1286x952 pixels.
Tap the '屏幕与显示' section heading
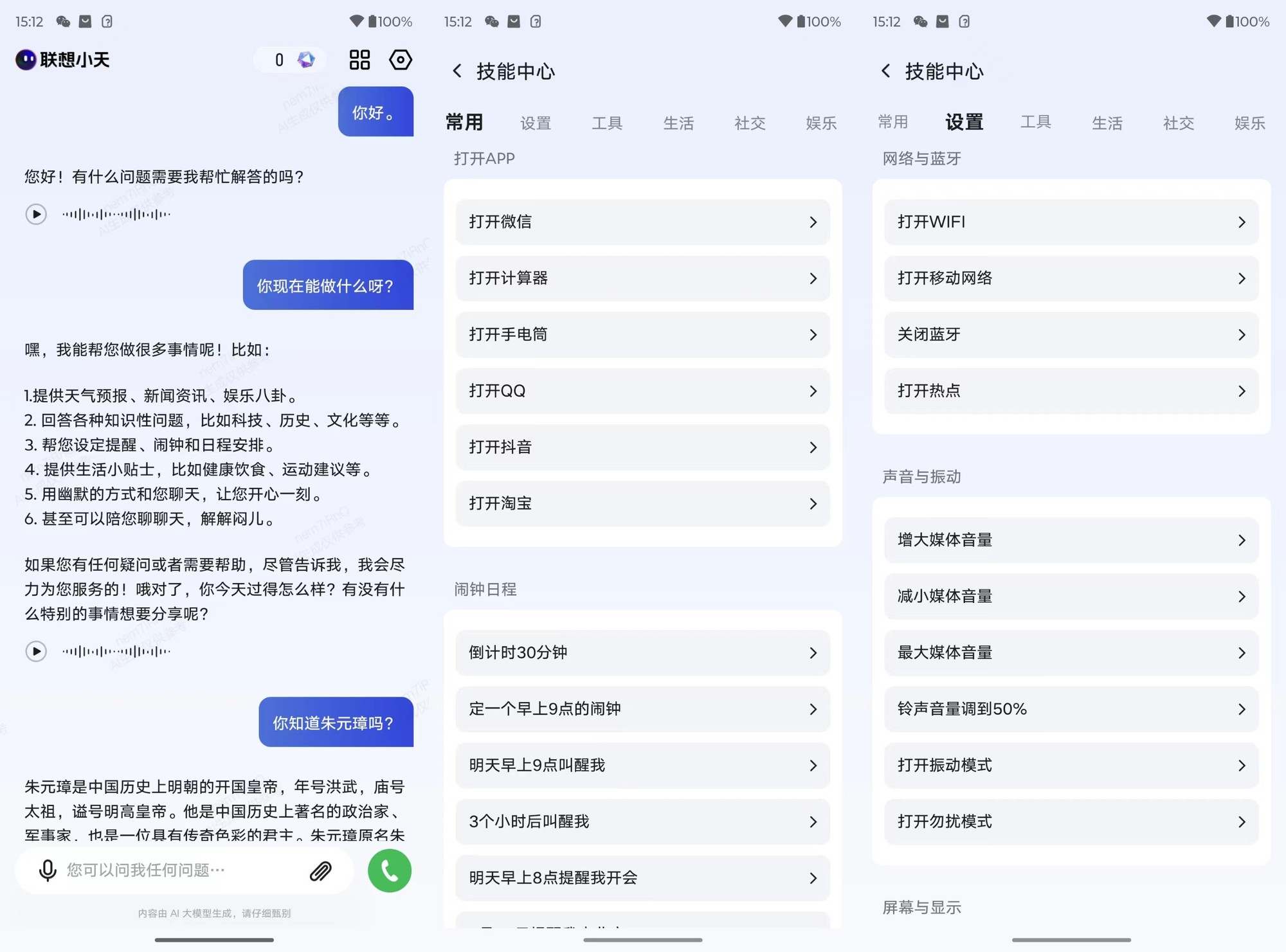tap(921, 908)
